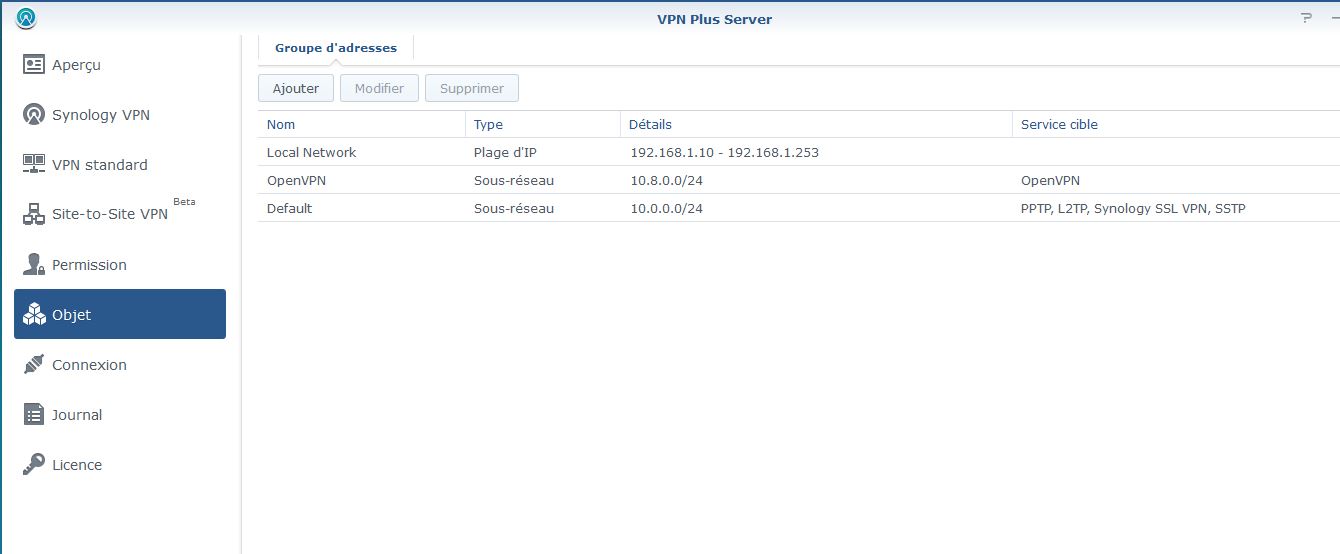
Task: Click the Beta label beside Site-to-Site VPN
Action: pos(184,201)
